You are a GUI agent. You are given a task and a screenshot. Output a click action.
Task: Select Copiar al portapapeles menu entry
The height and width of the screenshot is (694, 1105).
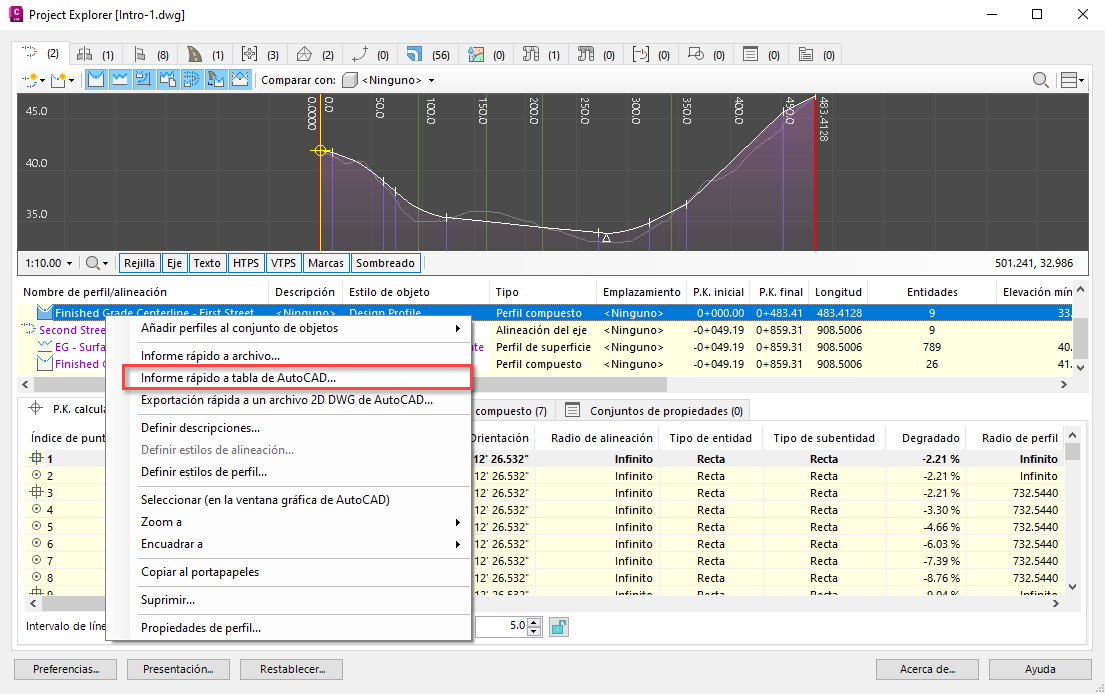click(200, 572)
